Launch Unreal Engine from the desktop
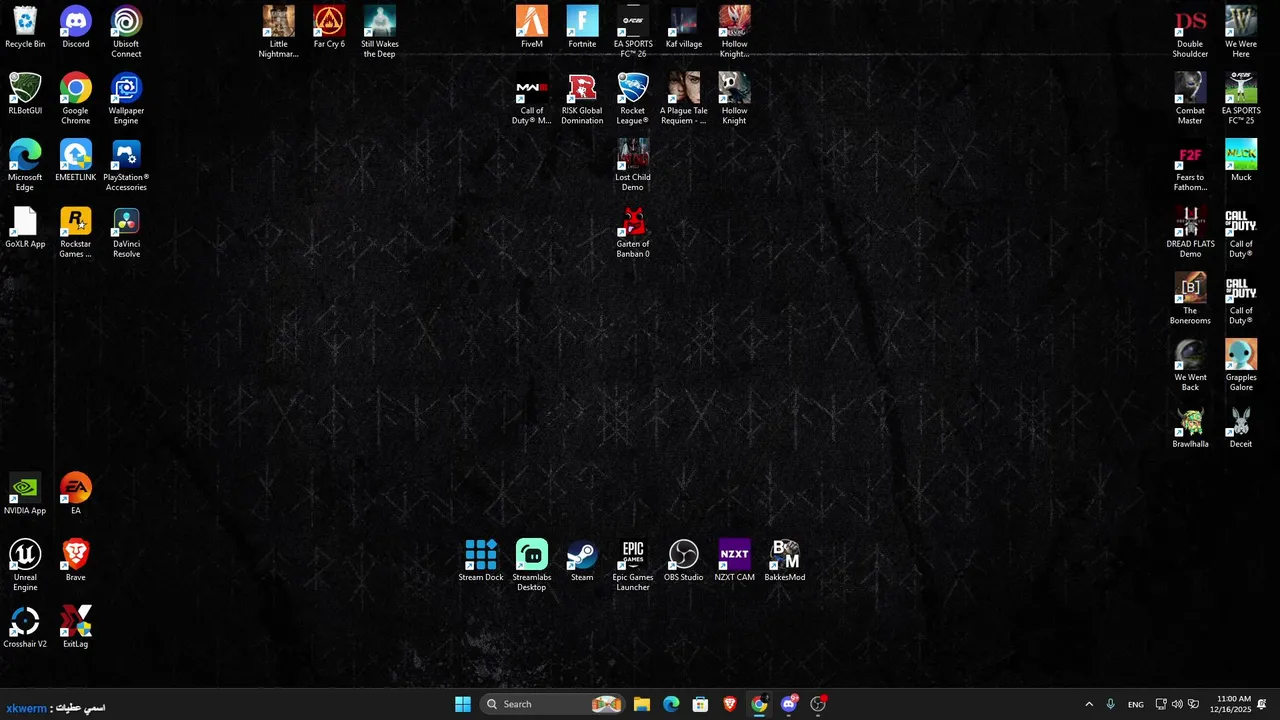The width and height of the screenshot is (1280, 720). [25, 566]
